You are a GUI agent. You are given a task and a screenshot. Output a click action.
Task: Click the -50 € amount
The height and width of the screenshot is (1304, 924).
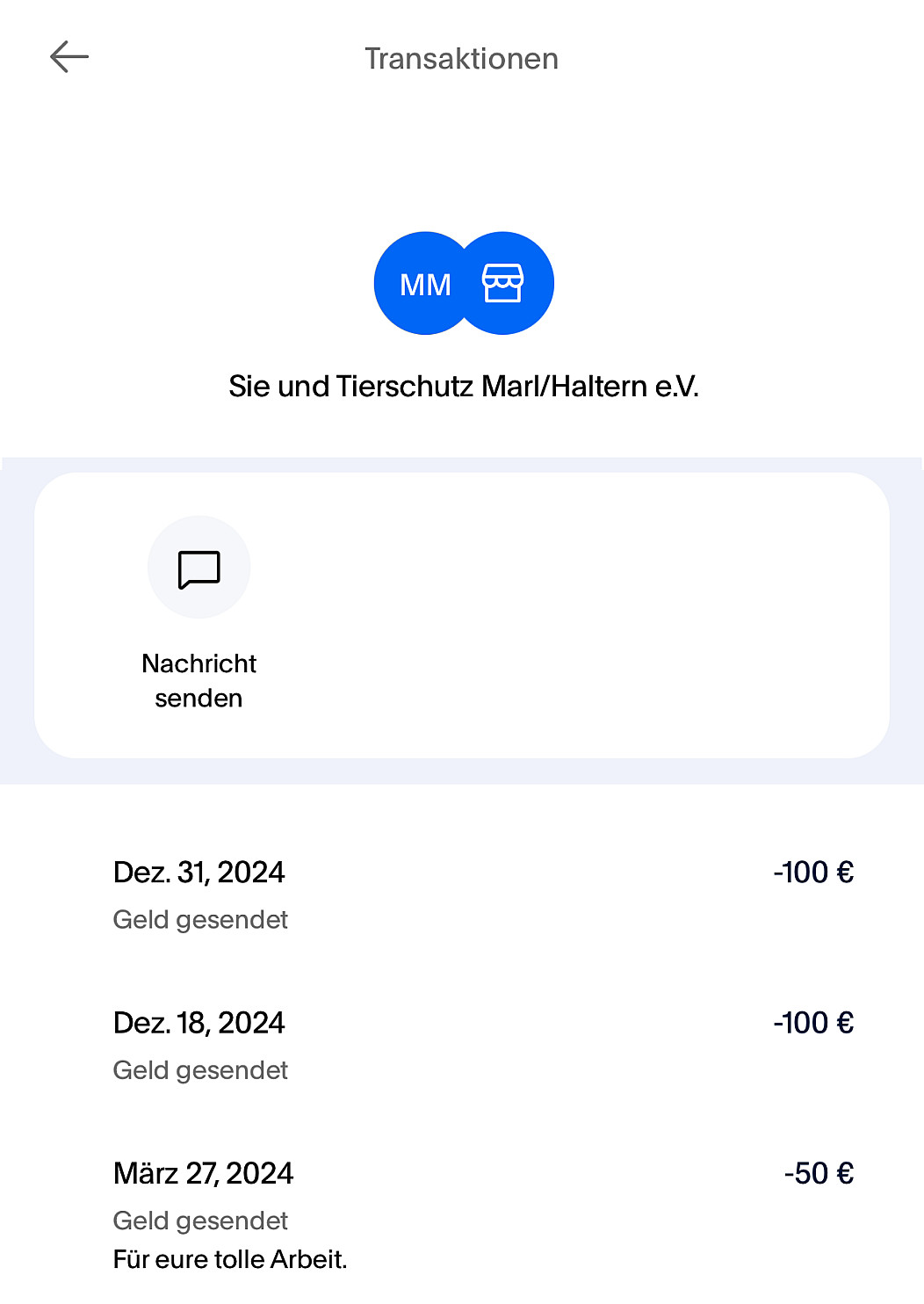[x=819, y=1173]
